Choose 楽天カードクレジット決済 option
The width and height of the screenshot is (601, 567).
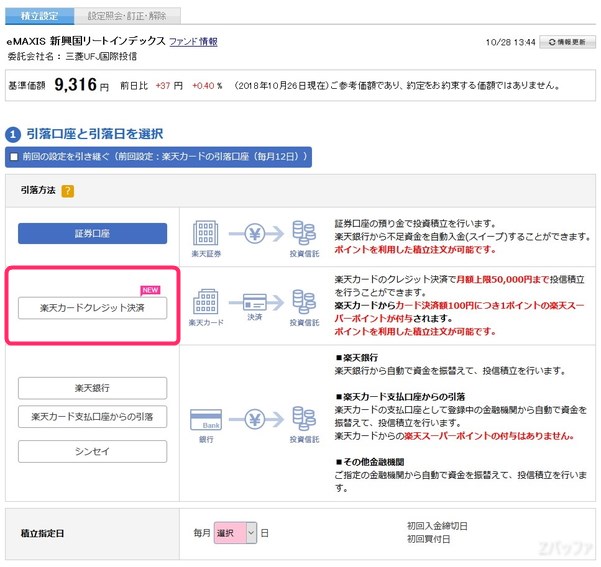point(92,307)
